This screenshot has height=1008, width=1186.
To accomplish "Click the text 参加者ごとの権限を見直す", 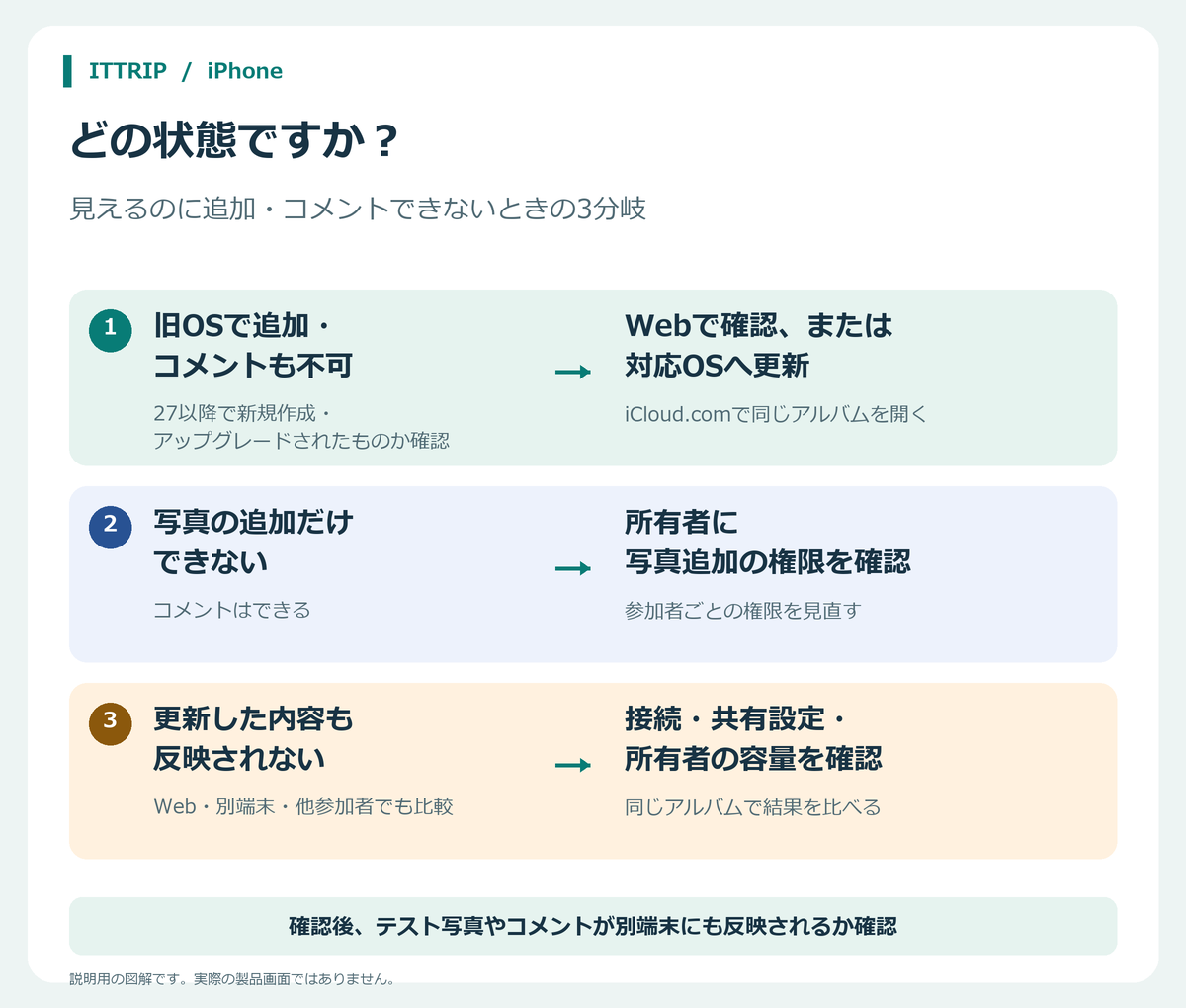I will pyautogui.click(x=743, y=611).
